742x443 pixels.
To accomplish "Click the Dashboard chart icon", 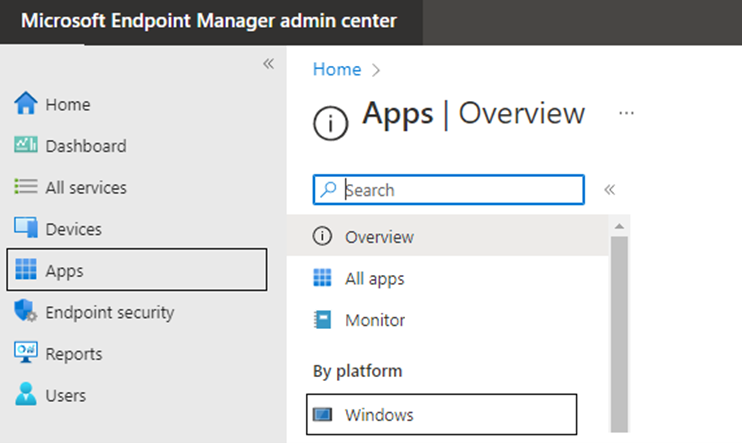I will click(x=26, y=145).
